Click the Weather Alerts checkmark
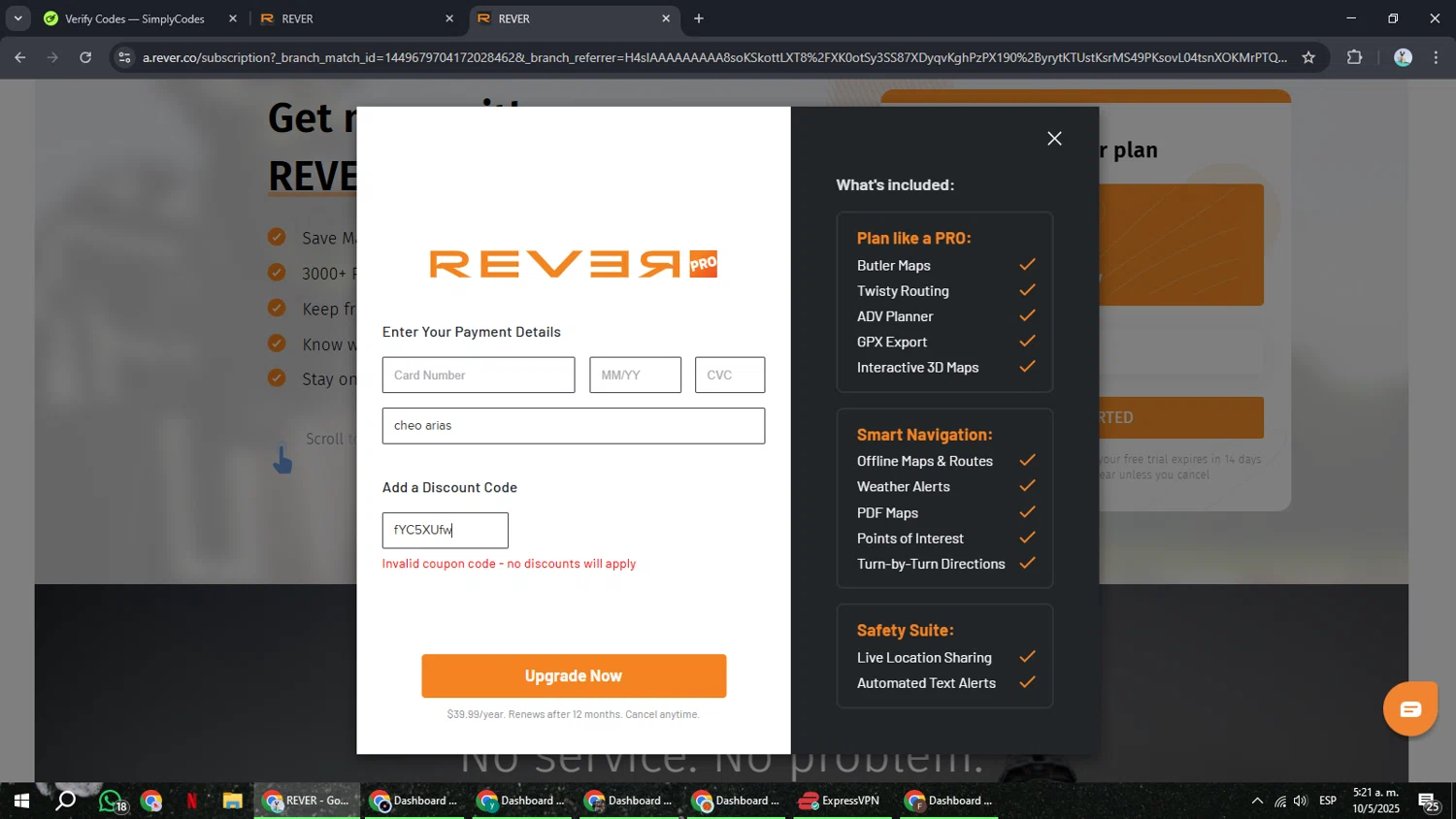 [x=1027, y=486]
